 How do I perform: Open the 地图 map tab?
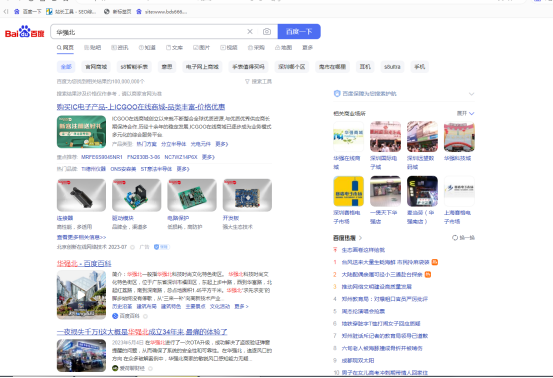284,48
